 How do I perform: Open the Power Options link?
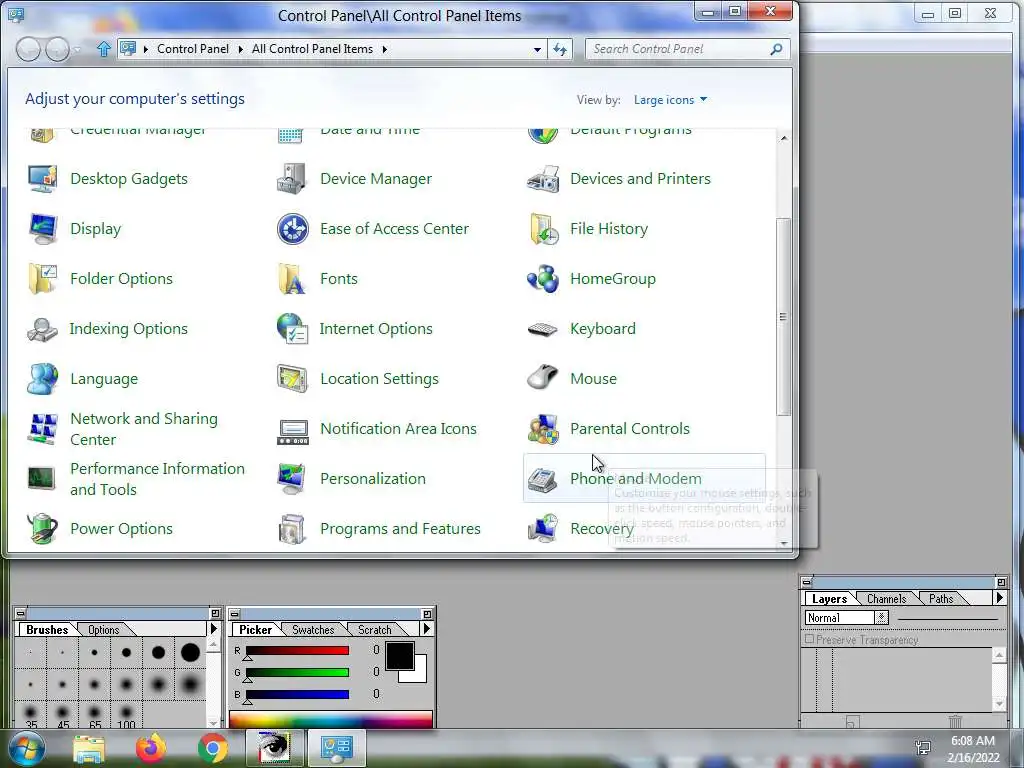click(121, 528)
